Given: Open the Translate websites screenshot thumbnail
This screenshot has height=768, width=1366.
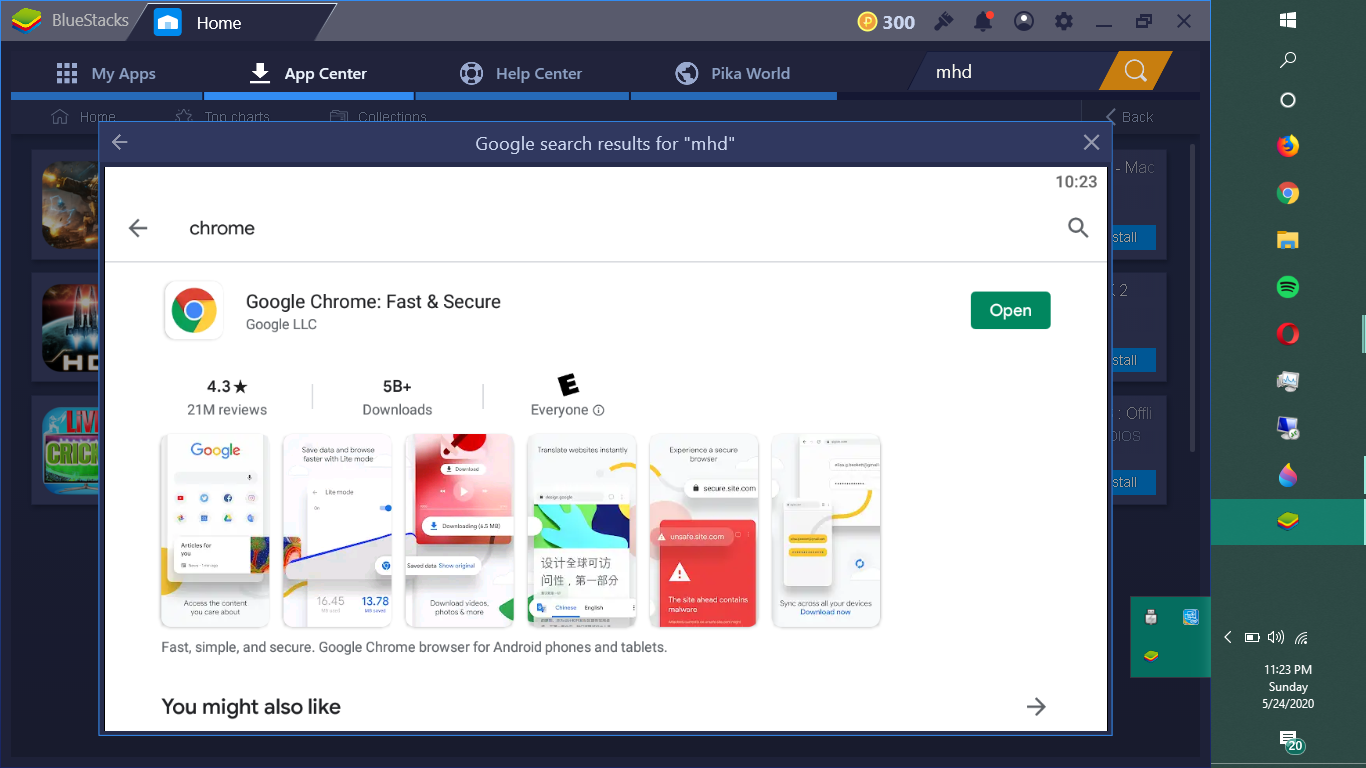Looking at the screenshot, I should pyautogui.click(x=581, y=530).
